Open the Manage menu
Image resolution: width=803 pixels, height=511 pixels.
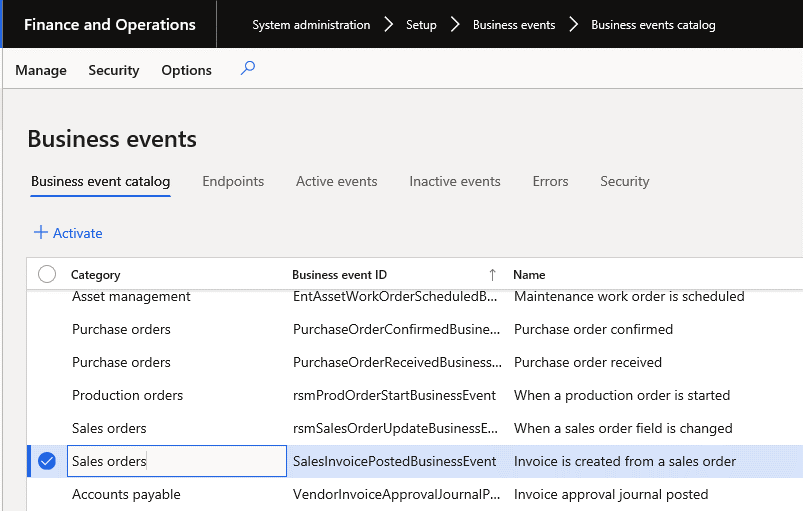coord(41,70)
